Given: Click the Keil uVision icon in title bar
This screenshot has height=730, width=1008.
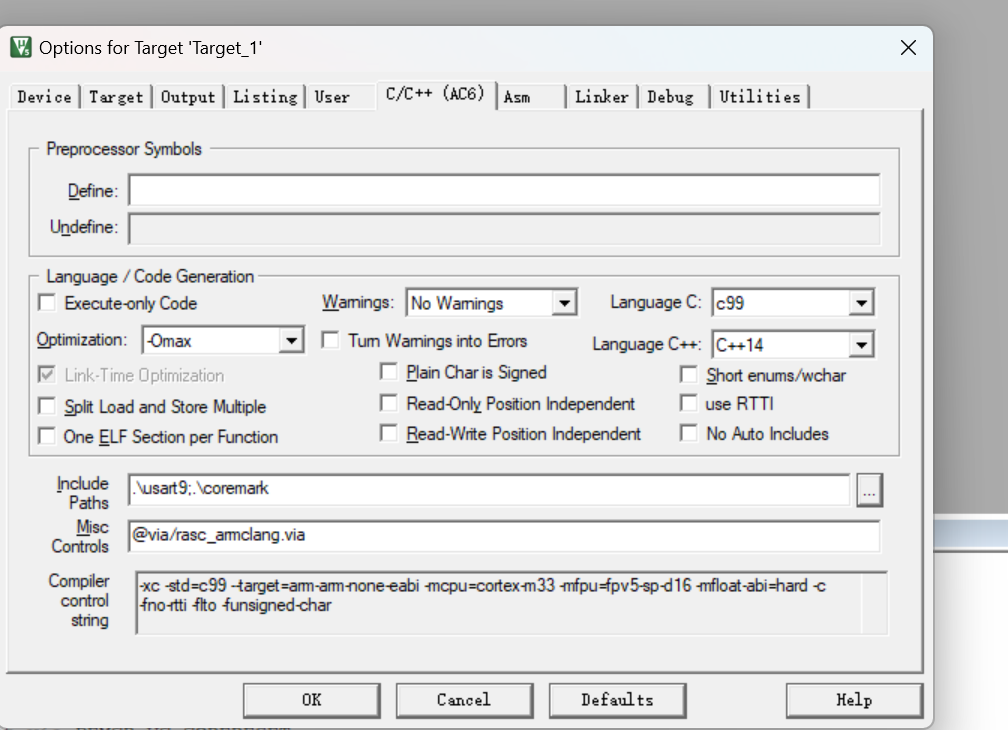Looking at the screenshot, I should pyautogui.click(x=21, y=48).
